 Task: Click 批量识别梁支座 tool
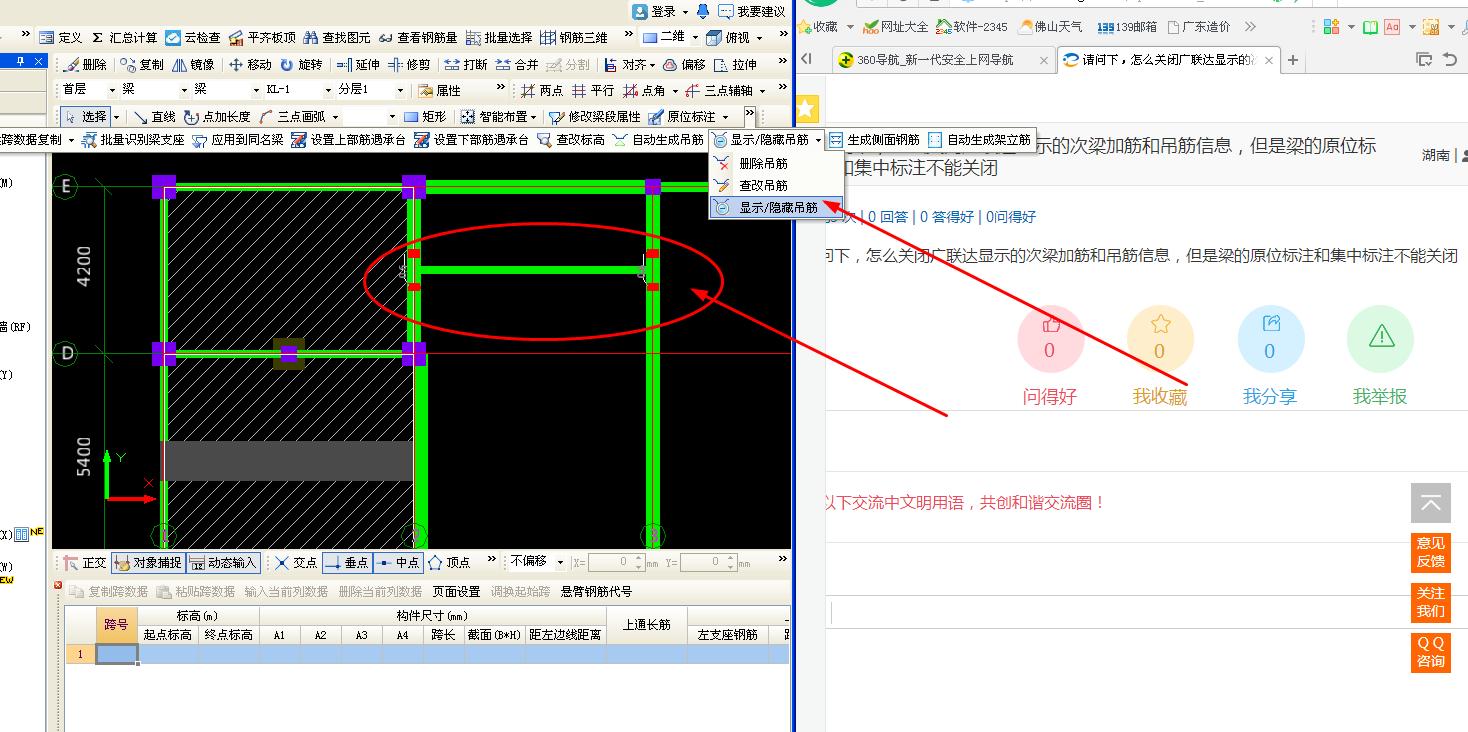[x=133, y=140]
